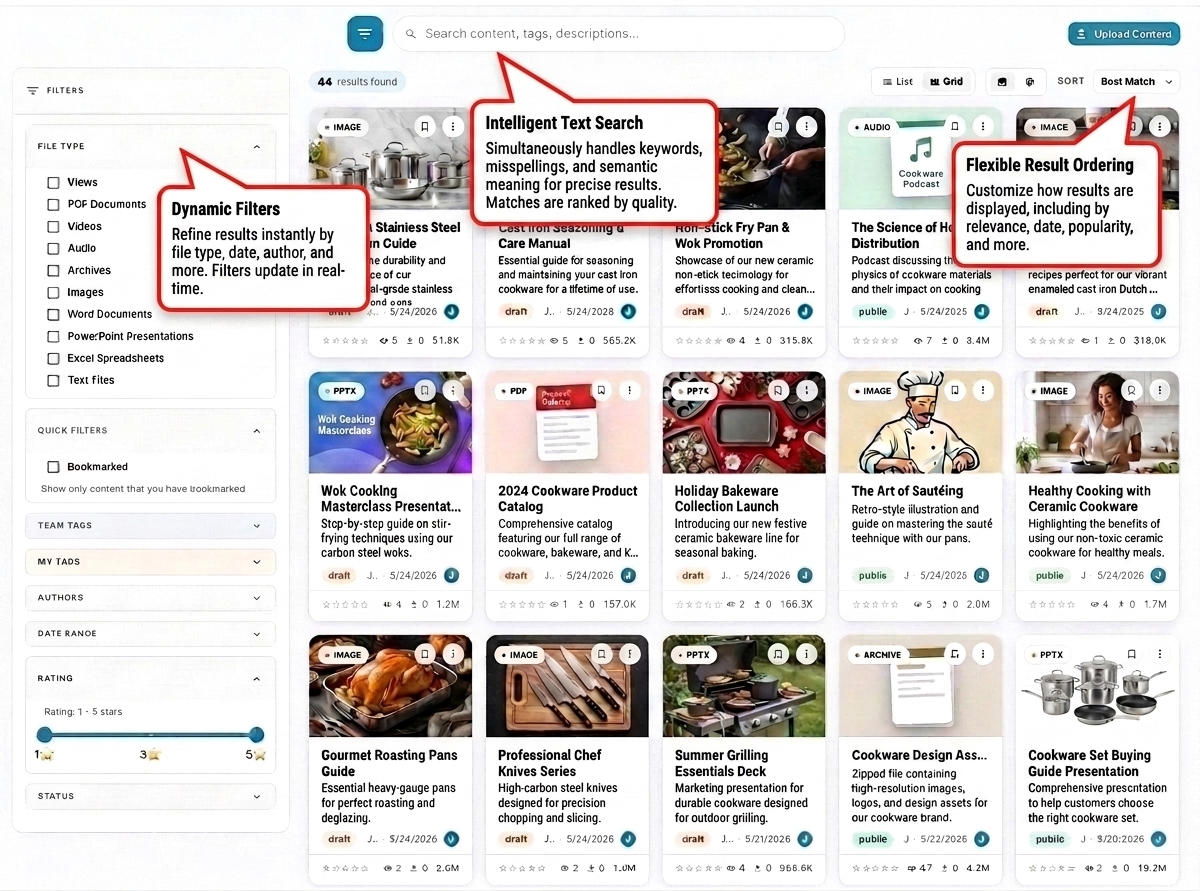Check the PDF Documents checkbox
Screen dimensions: 1200x891
(x=54, y=205)
